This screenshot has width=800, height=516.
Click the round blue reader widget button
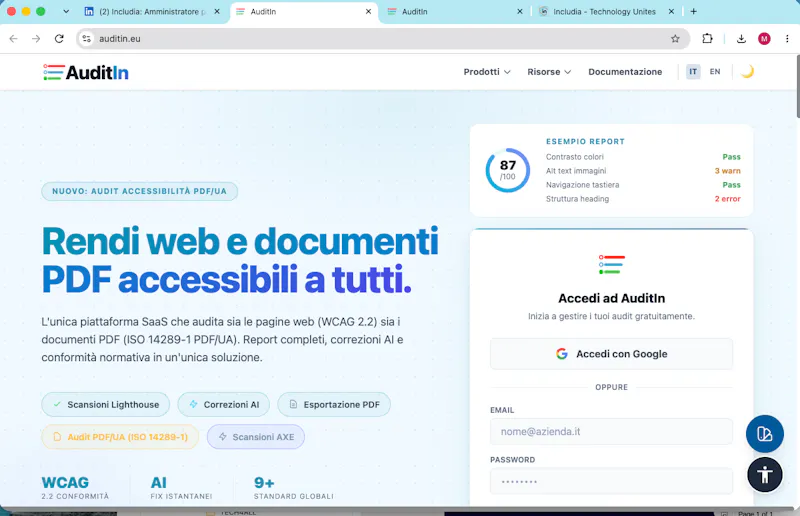(x=764, y=434)
